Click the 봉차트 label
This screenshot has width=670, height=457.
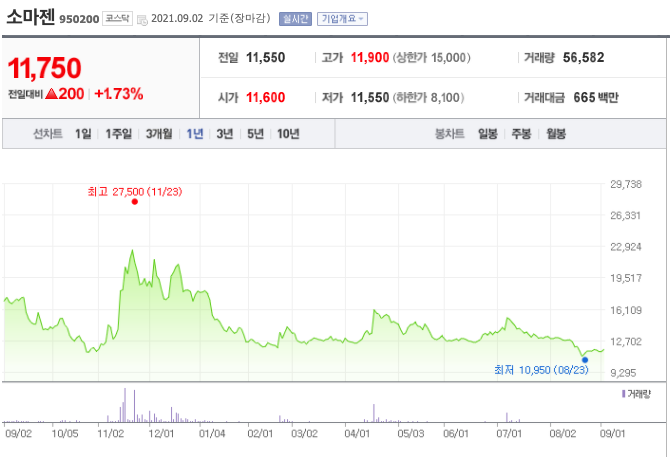pos(450,134)
